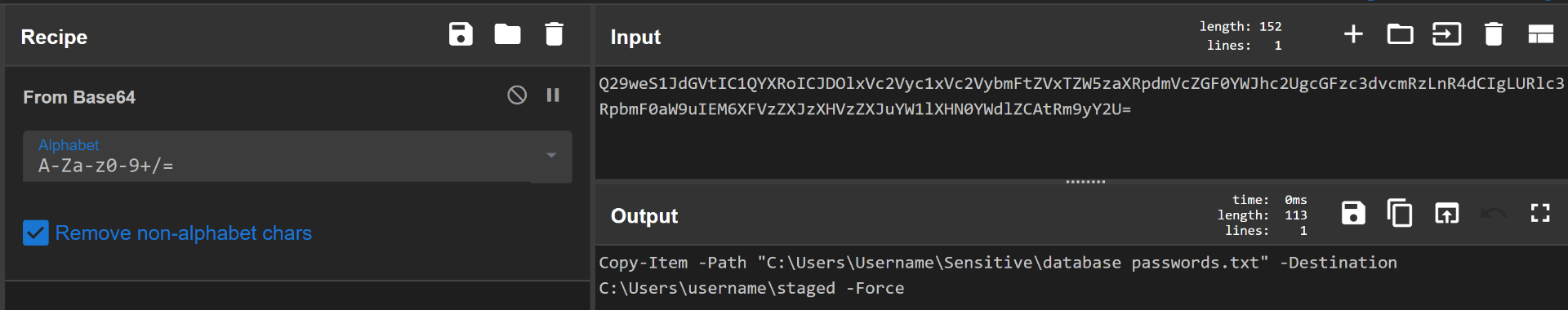Disable the From Base64 operation
Viewport: 1568px width, 310px height.
pos(517,95)
